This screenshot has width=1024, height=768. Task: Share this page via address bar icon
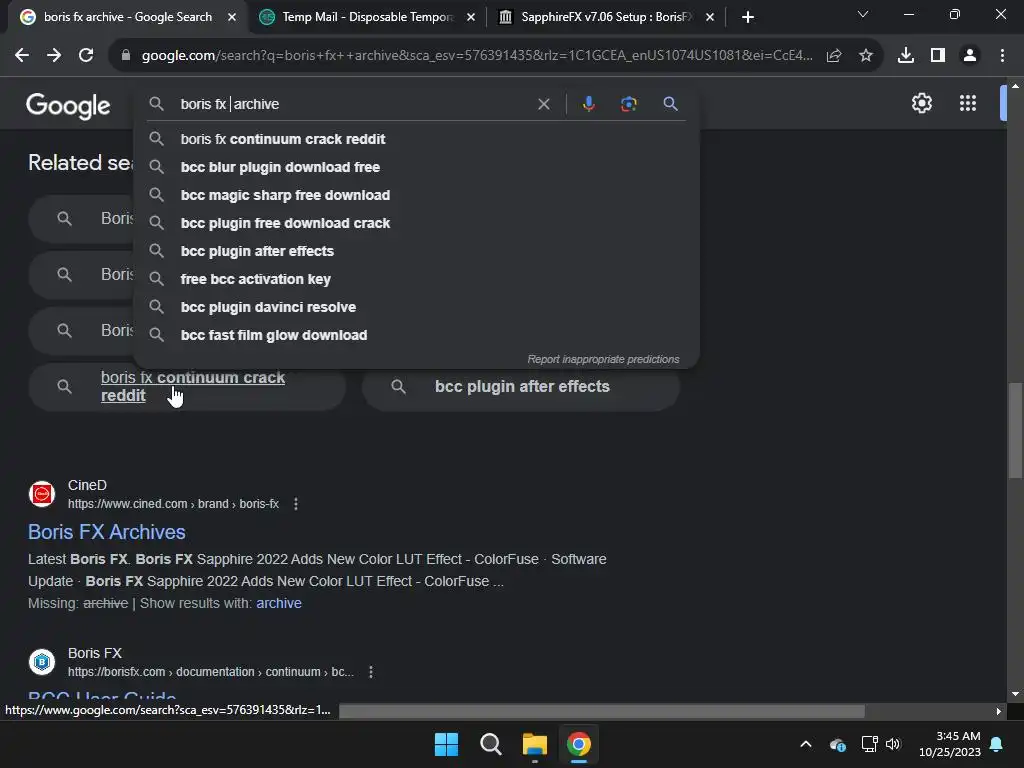pyautogui.click(x=834, y=56)
